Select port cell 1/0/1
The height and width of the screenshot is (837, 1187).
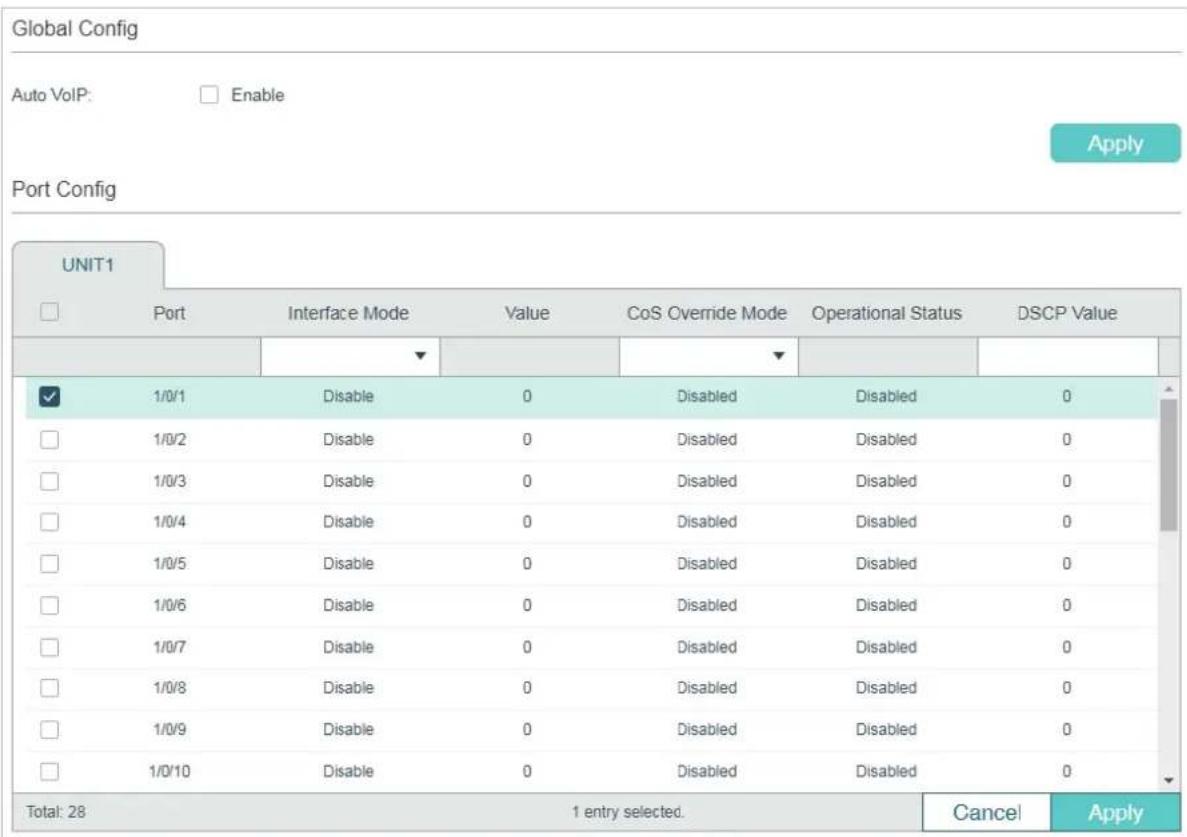pos(169,397)
